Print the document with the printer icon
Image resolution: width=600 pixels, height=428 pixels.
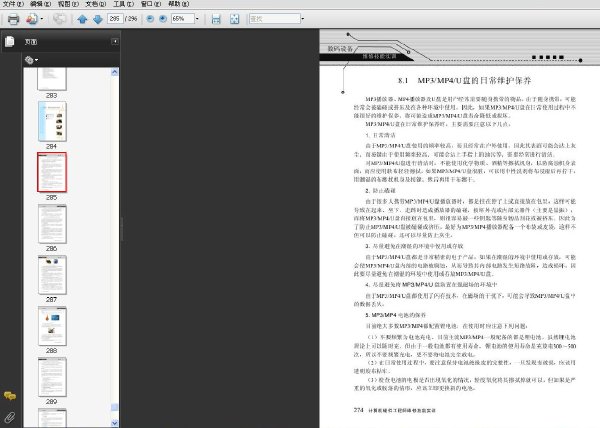pos(13,19)
